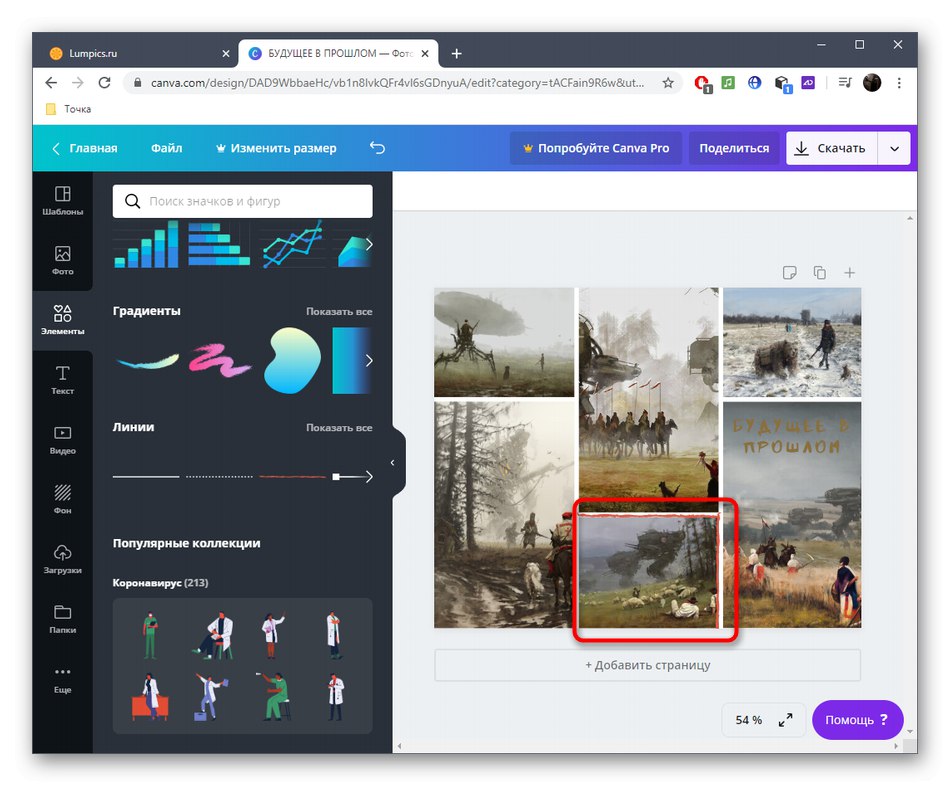The width and height of the screenshot is (950, 786).
Task: Open the Видео sidebar panel
Action: (62, 440)
